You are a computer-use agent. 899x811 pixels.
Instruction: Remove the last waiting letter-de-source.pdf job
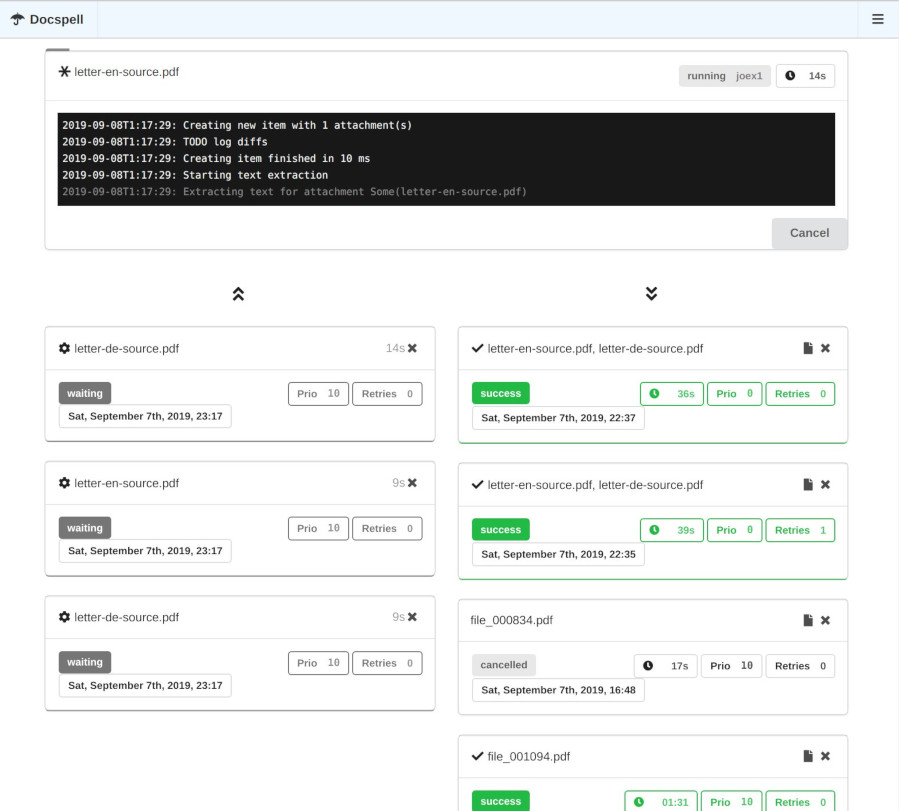pyautogui.click(x=412, y=617)
